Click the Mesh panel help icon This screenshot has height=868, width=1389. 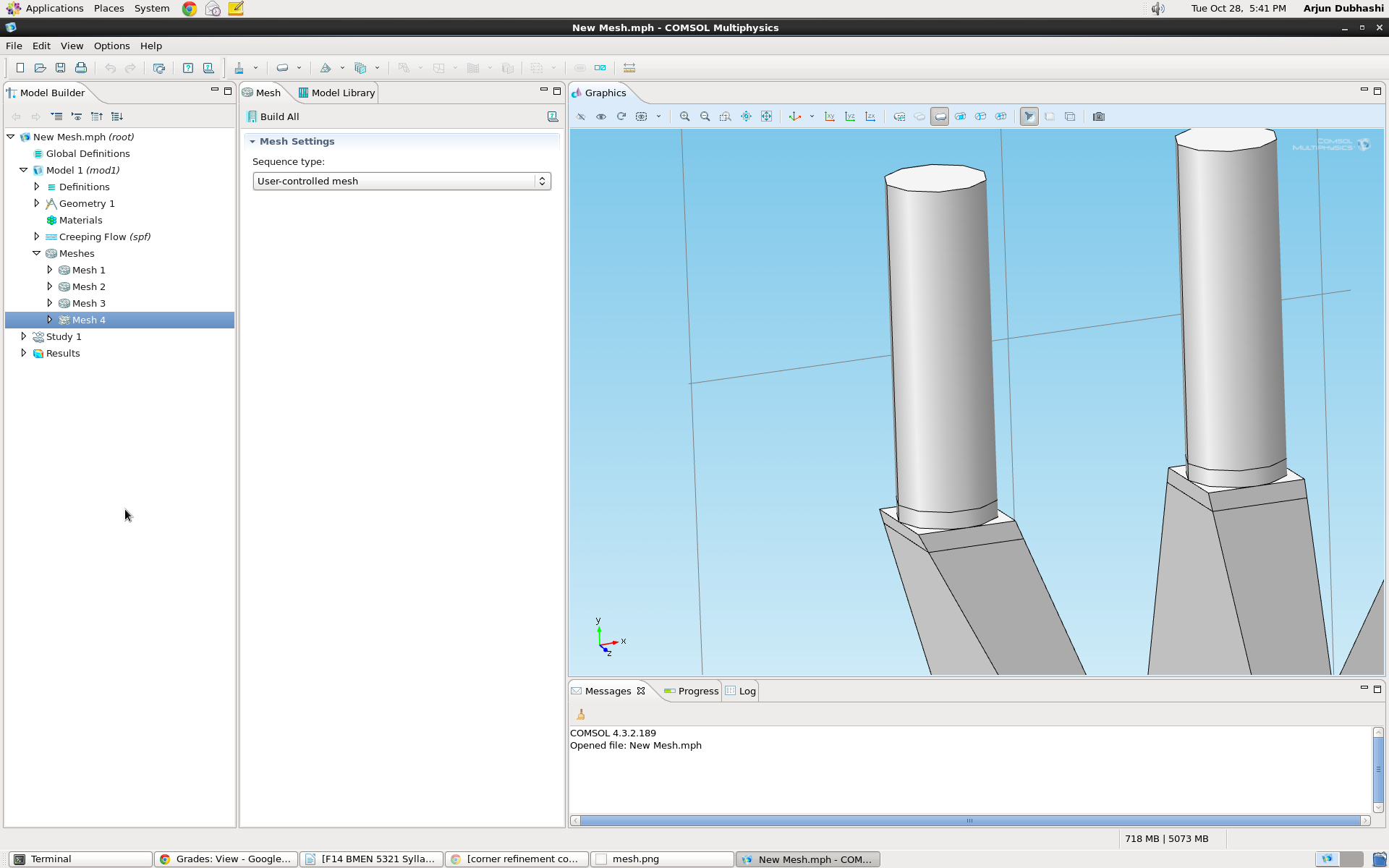coord(553,116)
